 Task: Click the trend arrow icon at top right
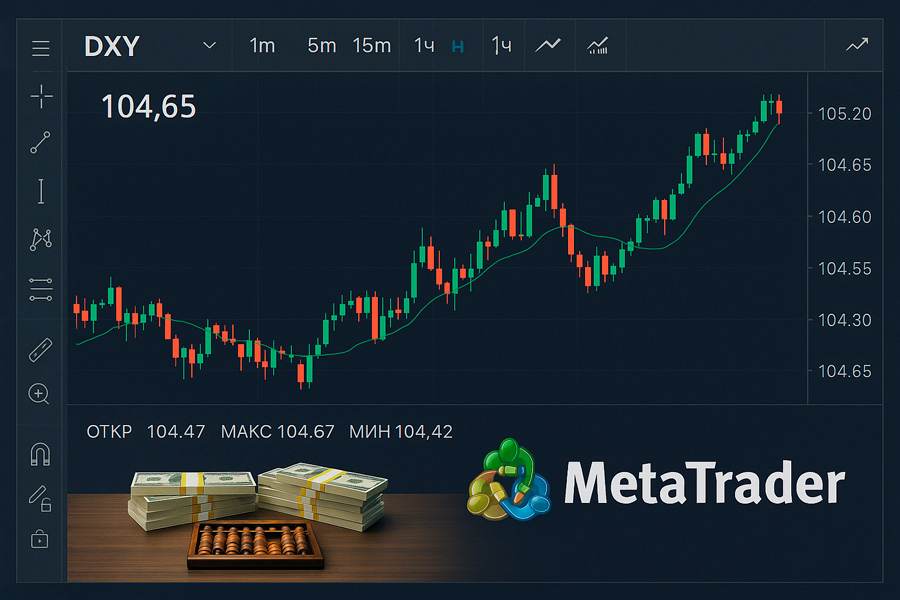pos(856,45)
